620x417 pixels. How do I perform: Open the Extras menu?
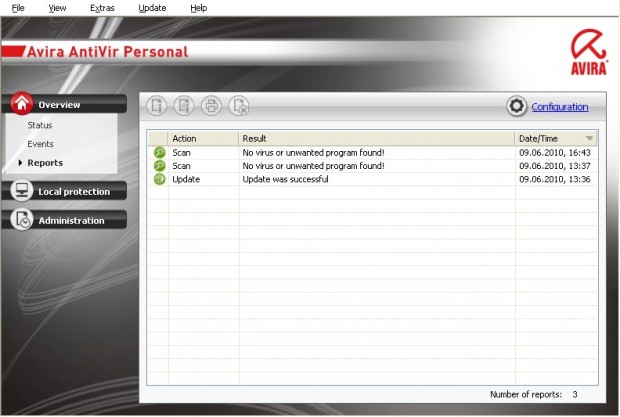[x=102, y=8]
